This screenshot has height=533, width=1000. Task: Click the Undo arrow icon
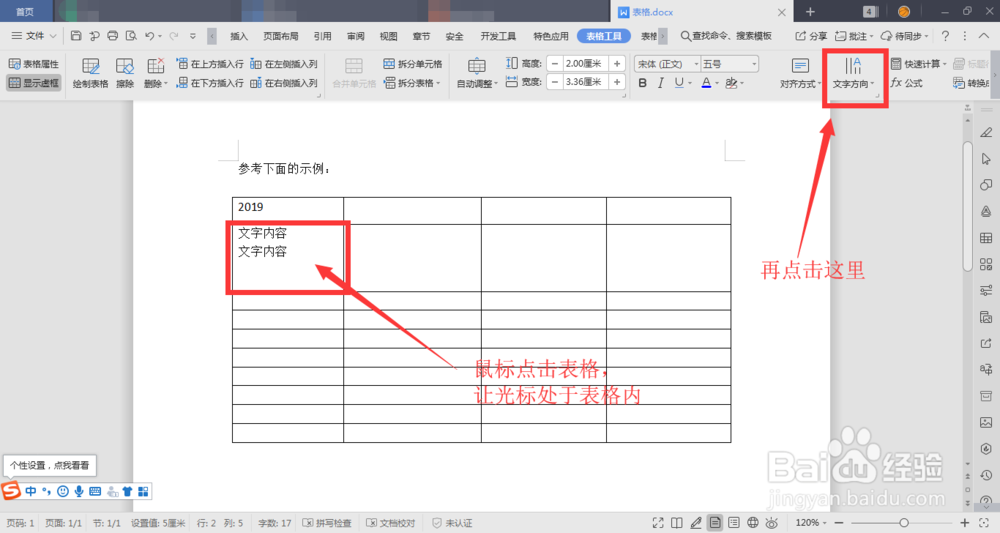click(149, 36)
